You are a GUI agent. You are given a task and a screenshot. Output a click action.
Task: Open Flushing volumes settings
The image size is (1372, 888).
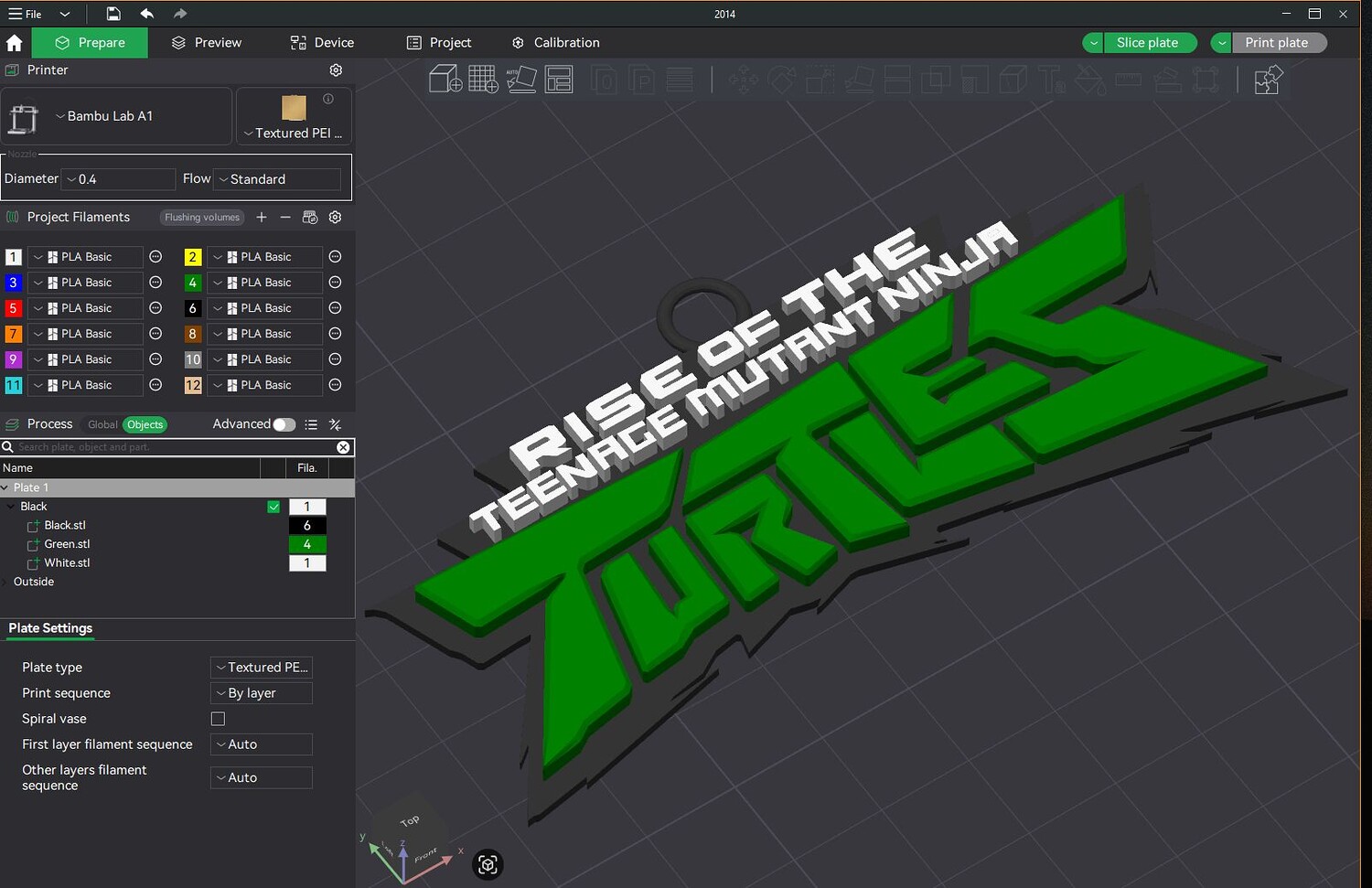[x=202, y=217]
